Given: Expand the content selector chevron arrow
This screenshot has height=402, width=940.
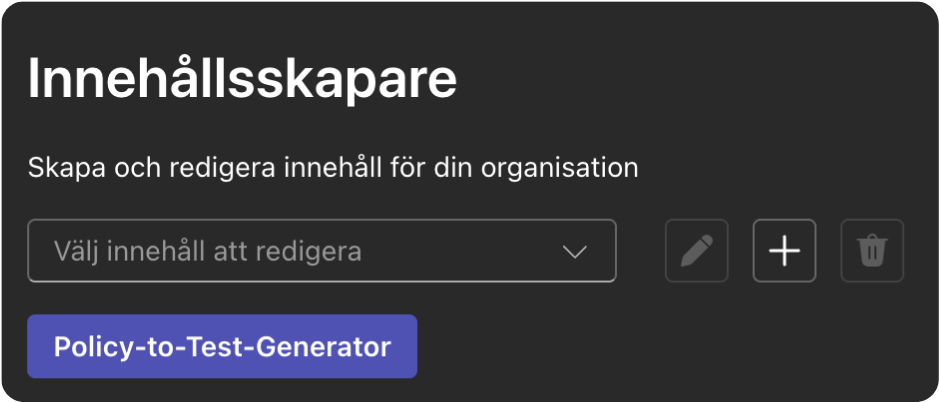Looking at the screenshot, I should click(x=575, y=251).
